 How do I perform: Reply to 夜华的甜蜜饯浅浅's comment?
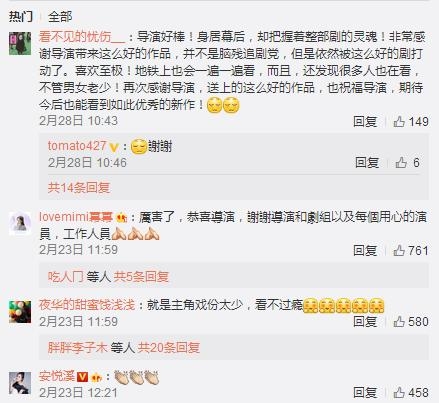point(365,322)
